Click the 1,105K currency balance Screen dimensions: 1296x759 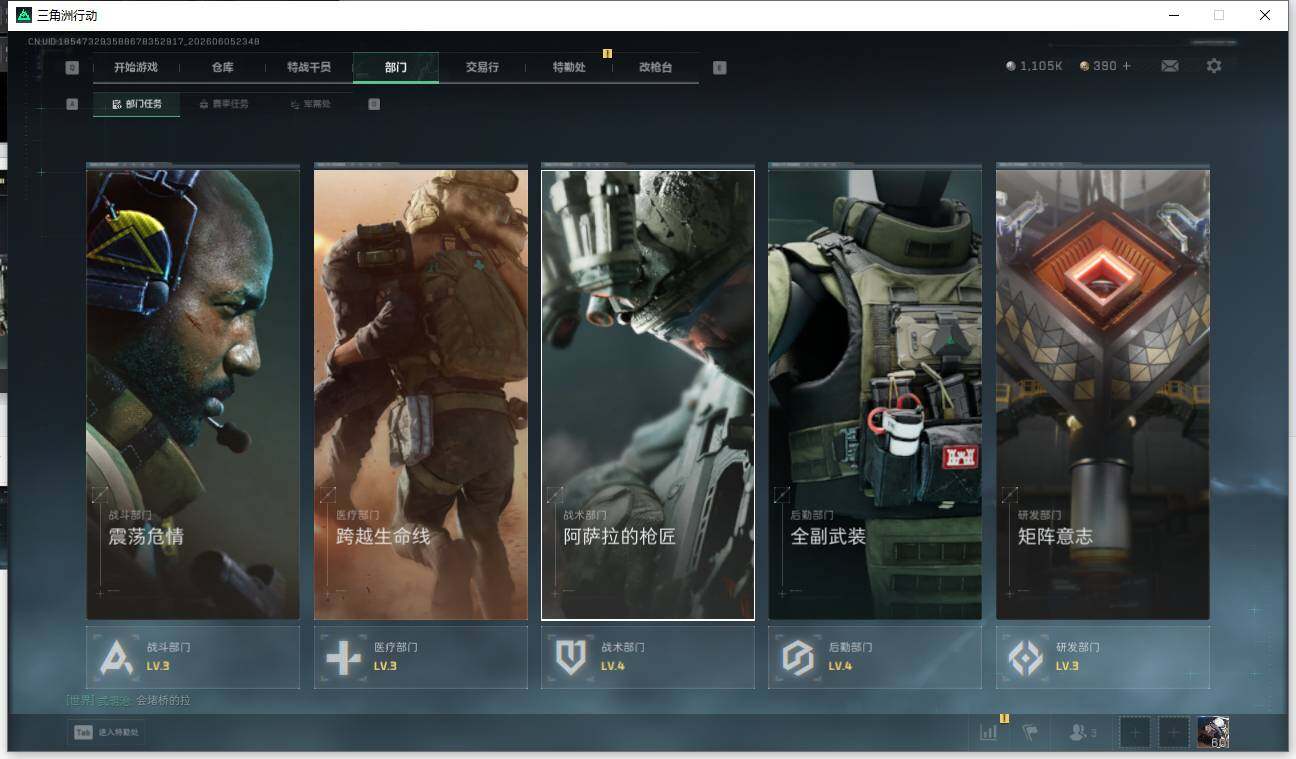(1041, 66)
